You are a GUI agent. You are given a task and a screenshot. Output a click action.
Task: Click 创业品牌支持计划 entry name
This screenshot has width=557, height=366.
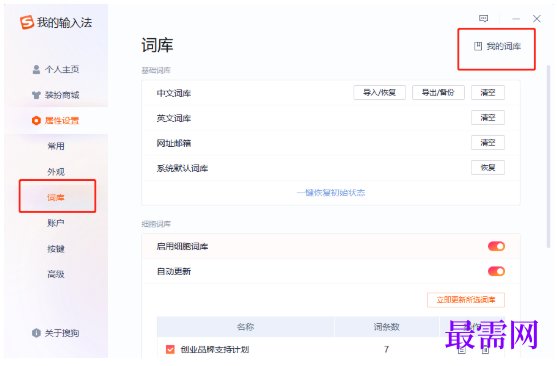tap(215, 350)
